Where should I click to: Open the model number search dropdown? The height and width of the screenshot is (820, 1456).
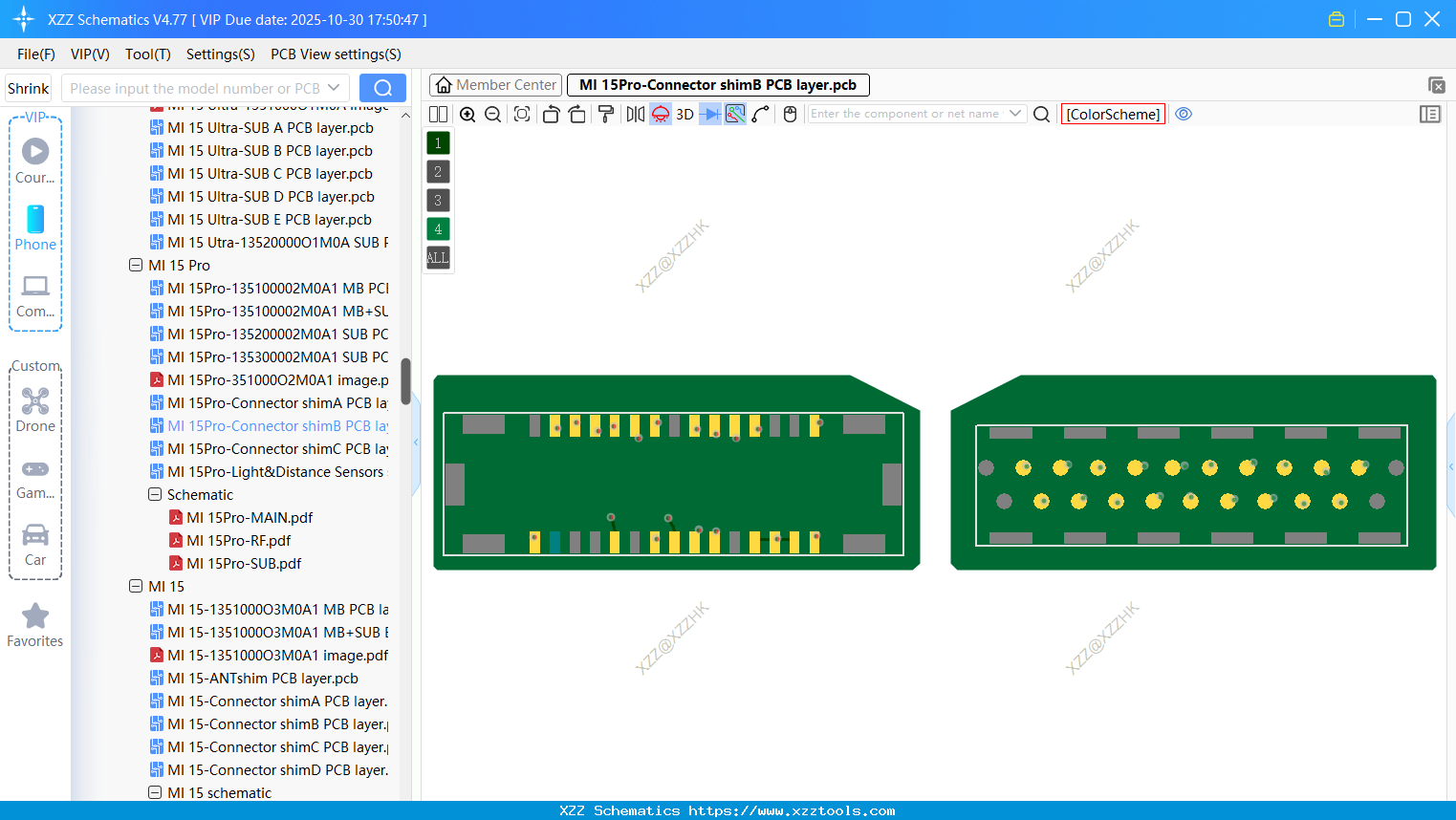pos(334,87)
